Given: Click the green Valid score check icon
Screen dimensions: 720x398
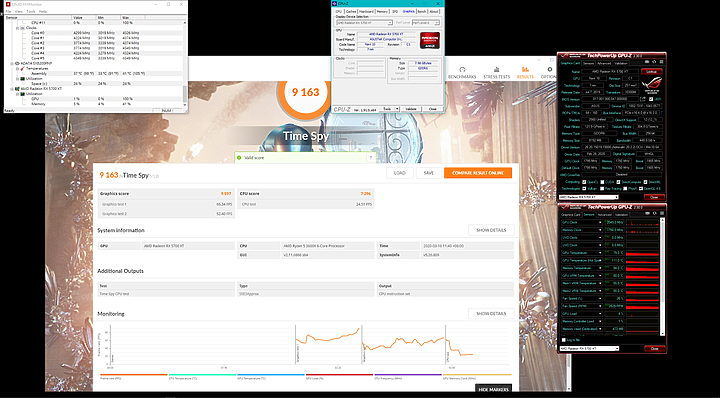Looking at the screenshot, I should (239, 158).
